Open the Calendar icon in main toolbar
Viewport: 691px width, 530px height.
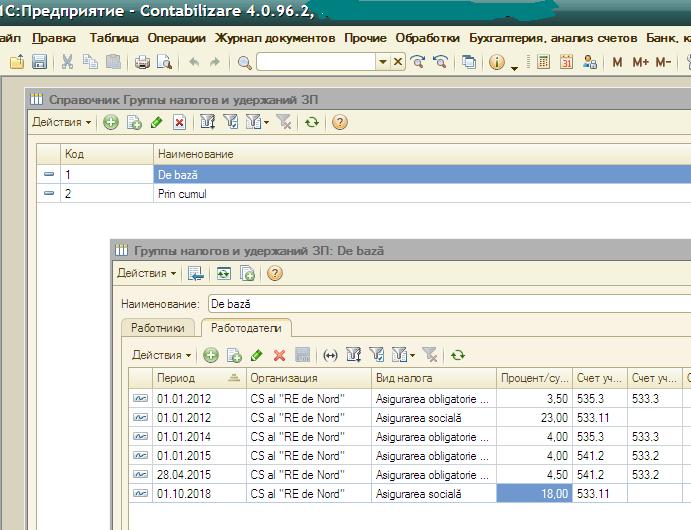coord(566,62)
